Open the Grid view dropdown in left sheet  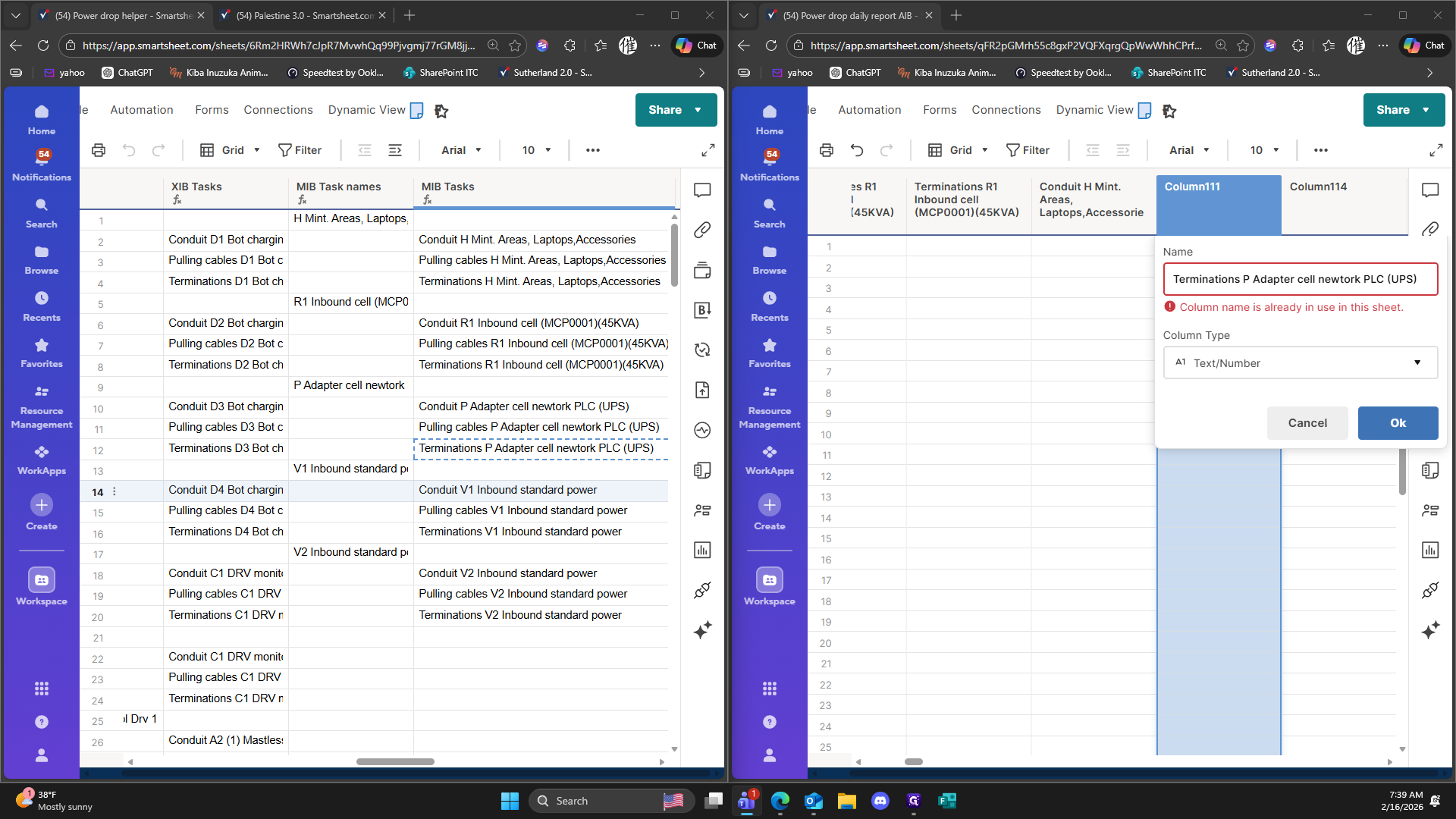coord(231,150)
